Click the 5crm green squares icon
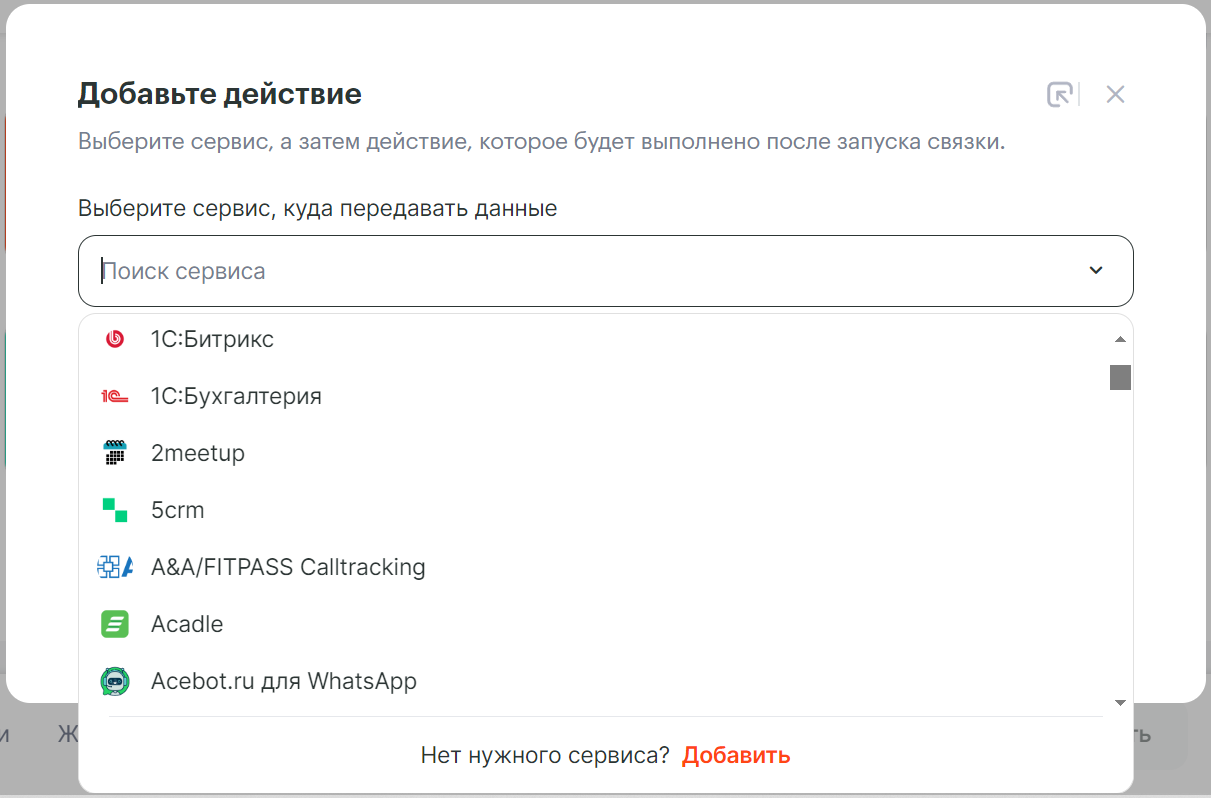The height and width of the screenshot is (798, 1211). coord(115,510)
